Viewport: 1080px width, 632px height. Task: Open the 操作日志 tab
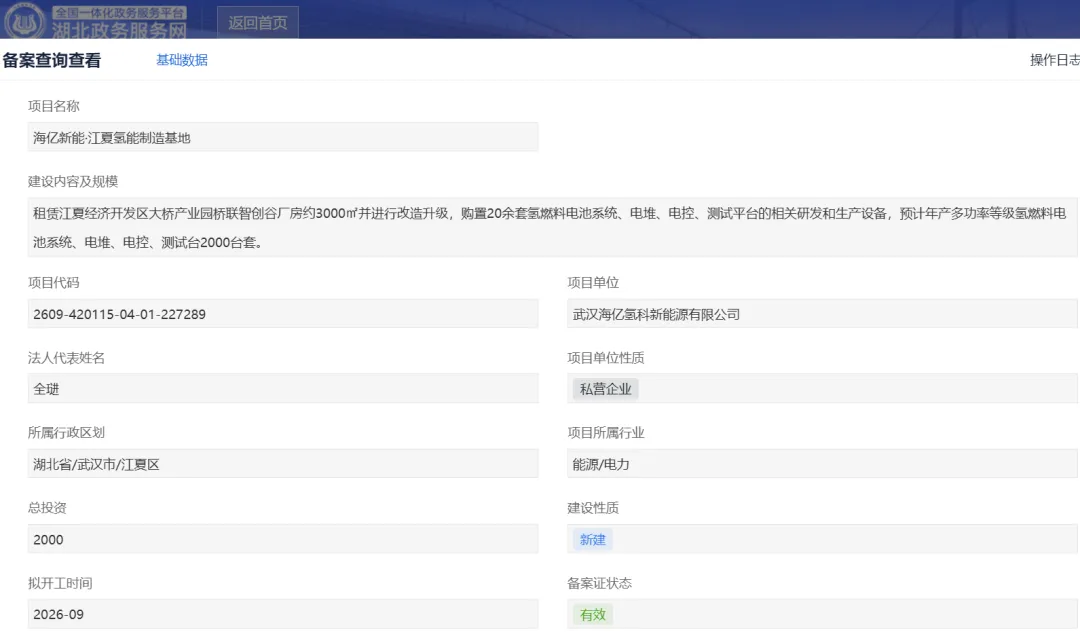click(1055, 60)
